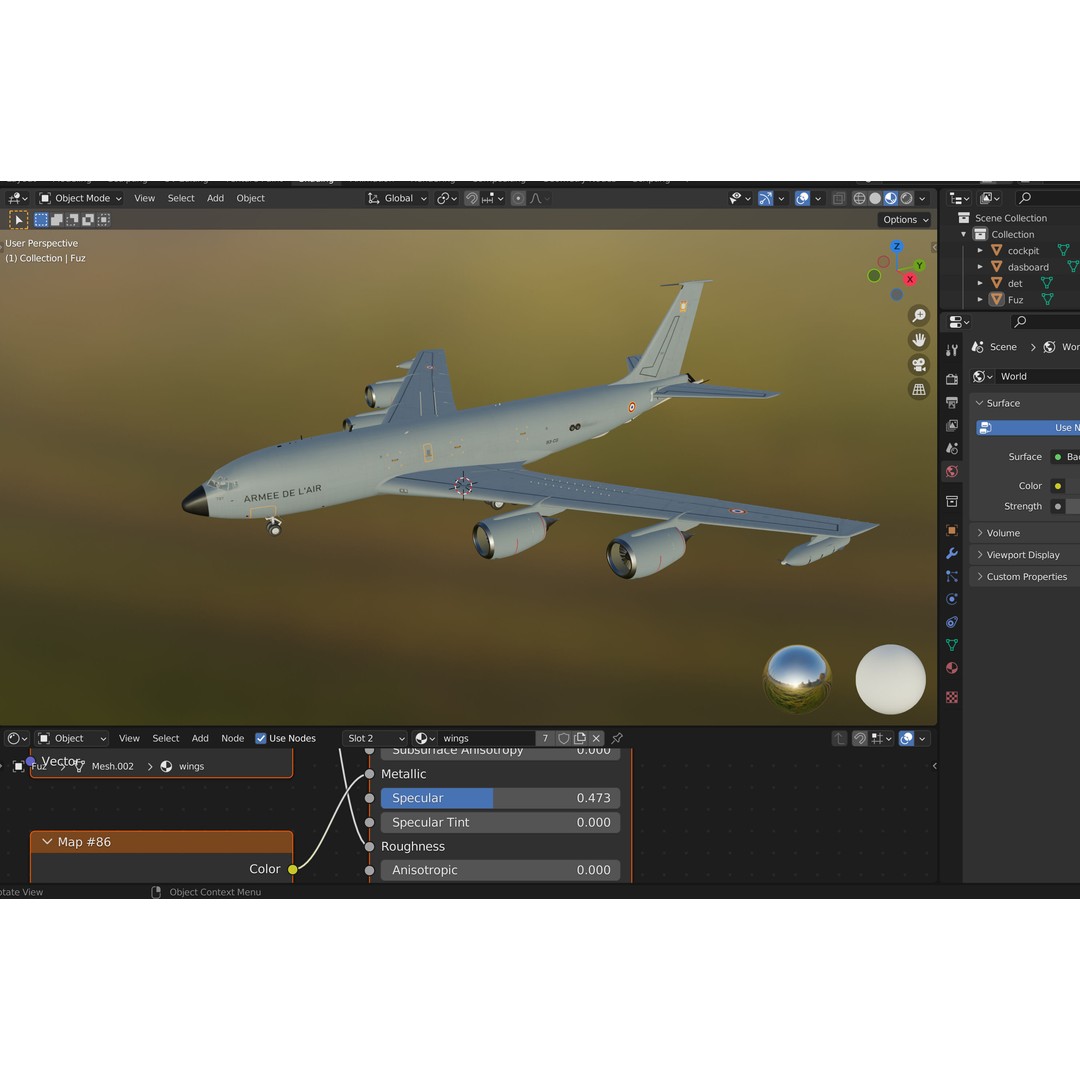
Task: Expand the Volume panel
Action: tap(979, 533)
